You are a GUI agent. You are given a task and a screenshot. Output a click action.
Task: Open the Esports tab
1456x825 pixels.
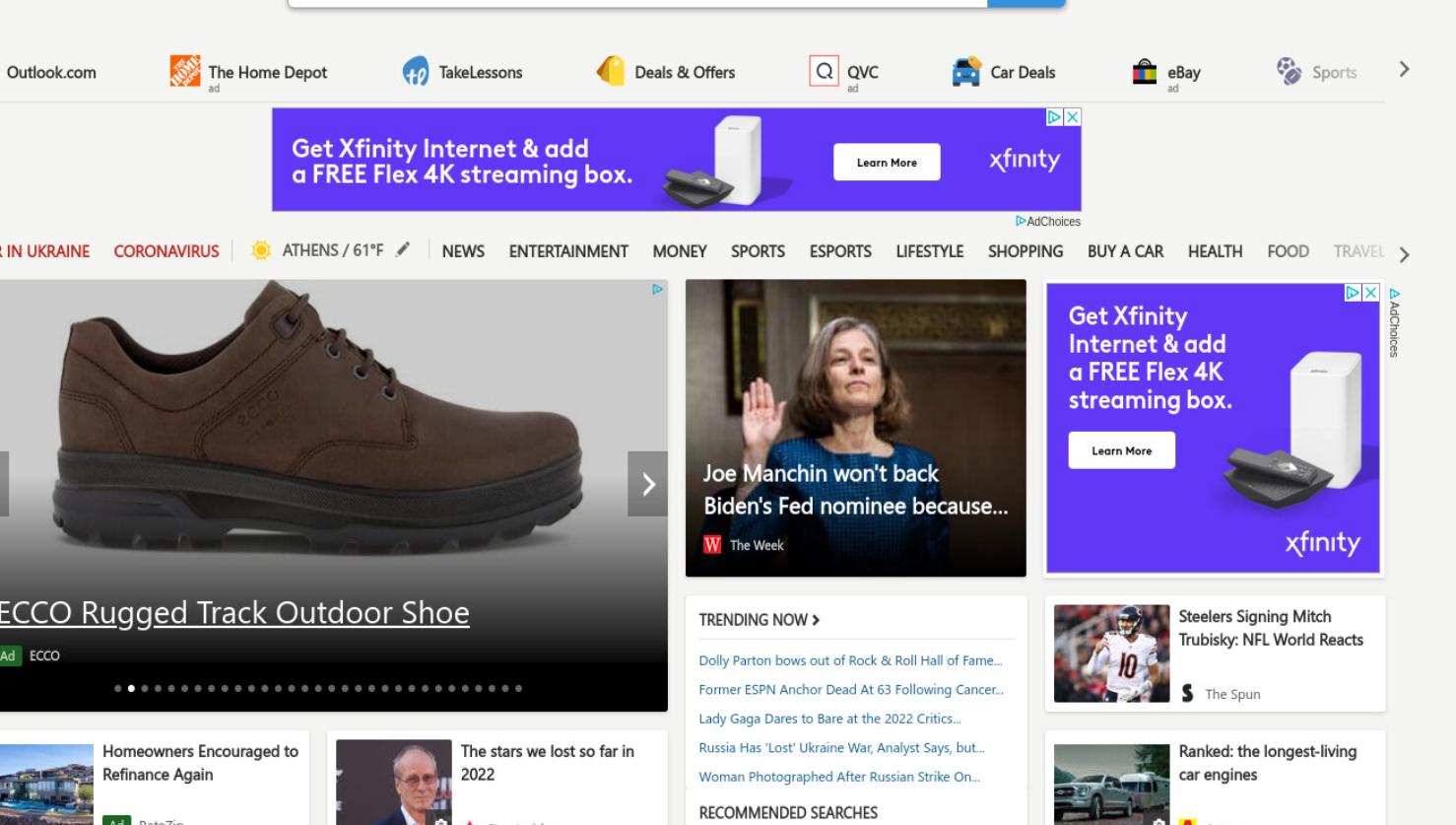pos(840,251)
